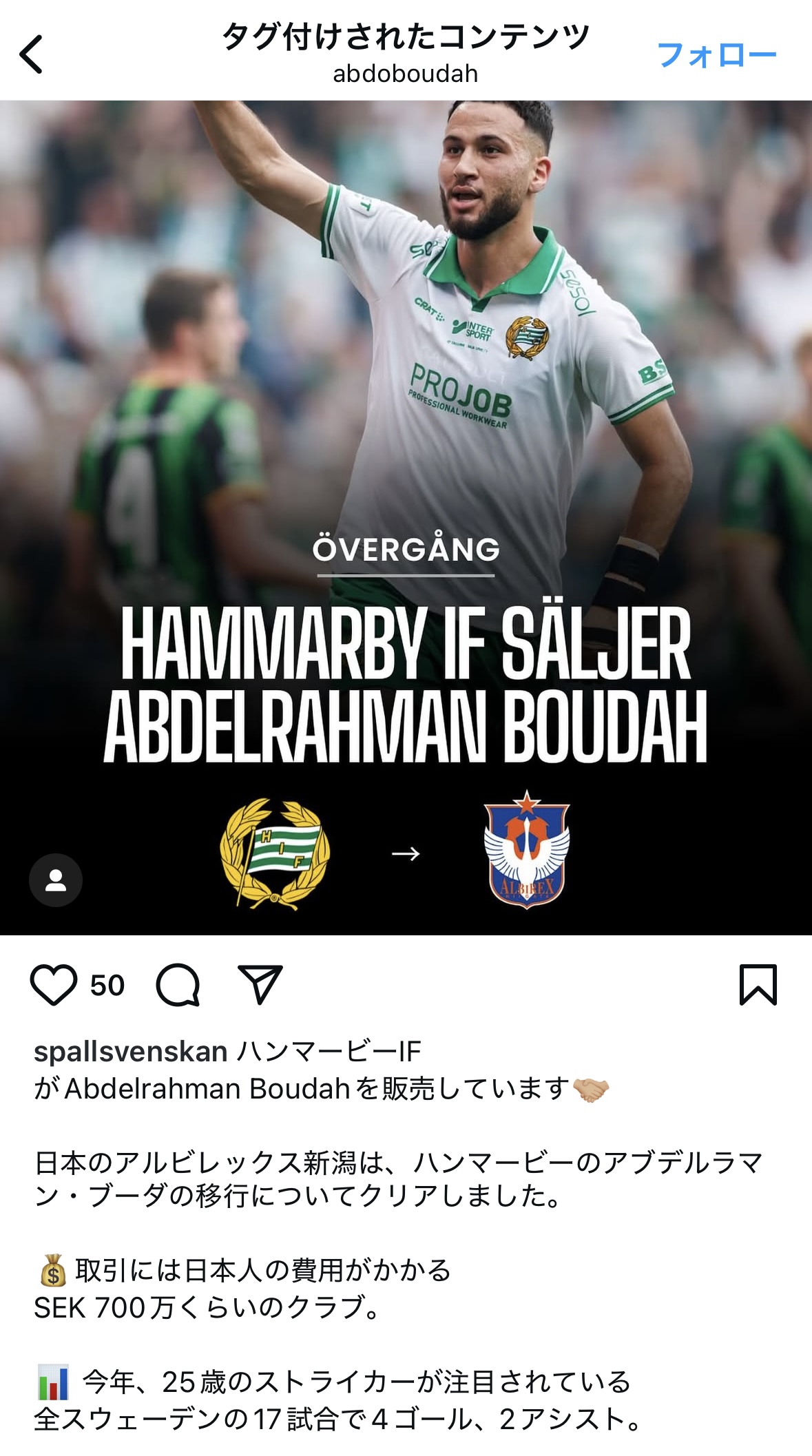The image size is (812, 1456).
Task: View the 50 likes count
Action: tap(107, 986)
